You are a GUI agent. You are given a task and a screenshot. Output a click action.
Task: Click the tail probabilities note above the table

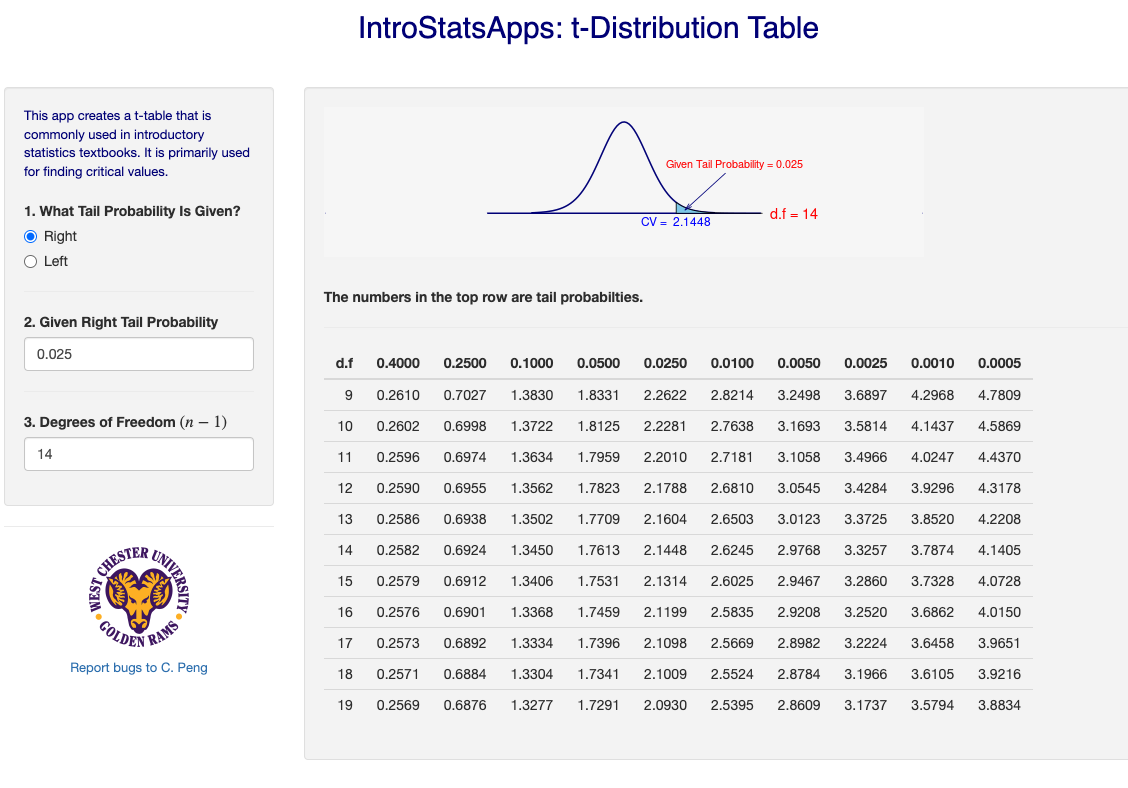[x=483, y=298]
